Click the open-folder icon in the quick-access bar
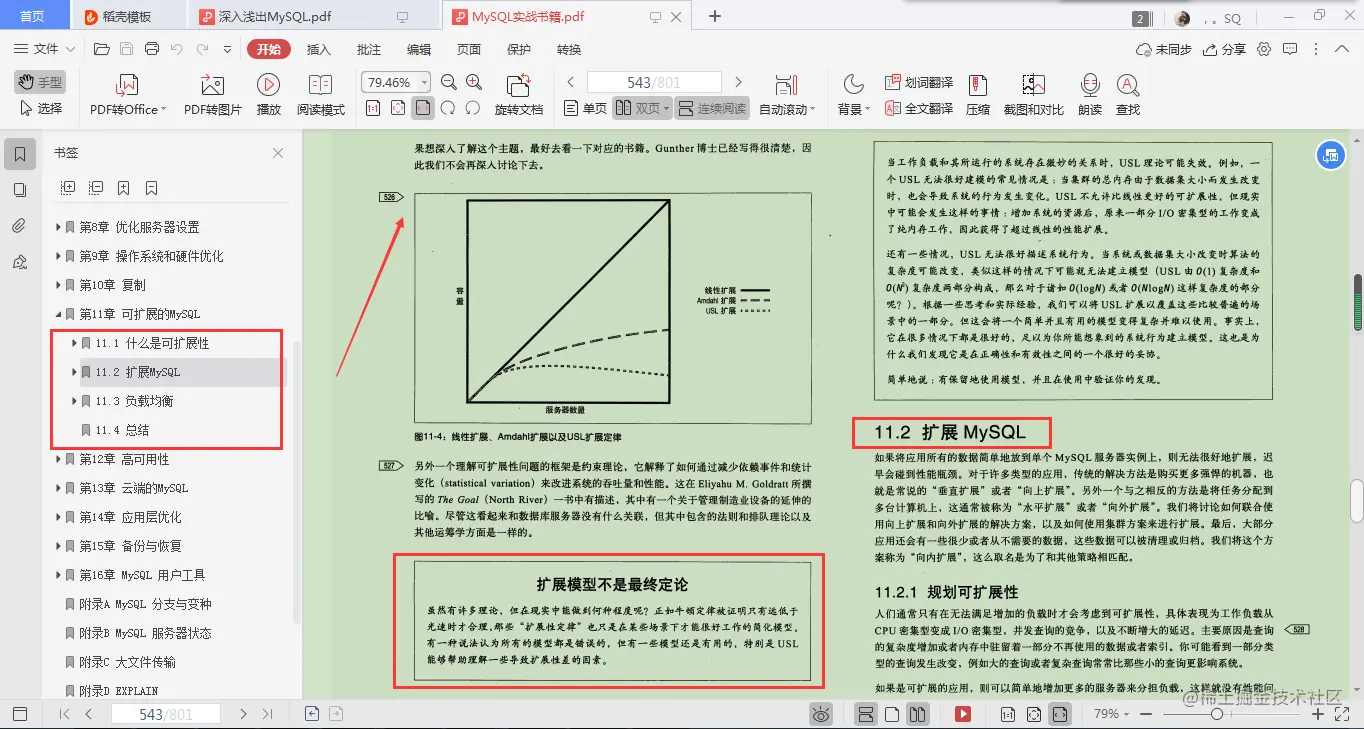The width and height of the screenshot is (1364, 729). point(101,49)
